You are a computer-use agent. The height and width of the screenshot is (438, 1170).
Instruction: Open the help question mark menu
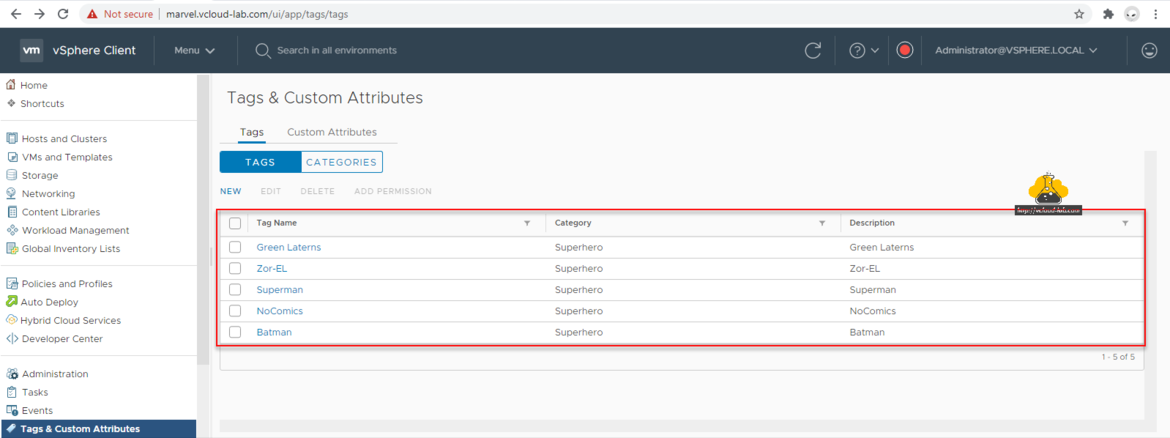[864, 50]
